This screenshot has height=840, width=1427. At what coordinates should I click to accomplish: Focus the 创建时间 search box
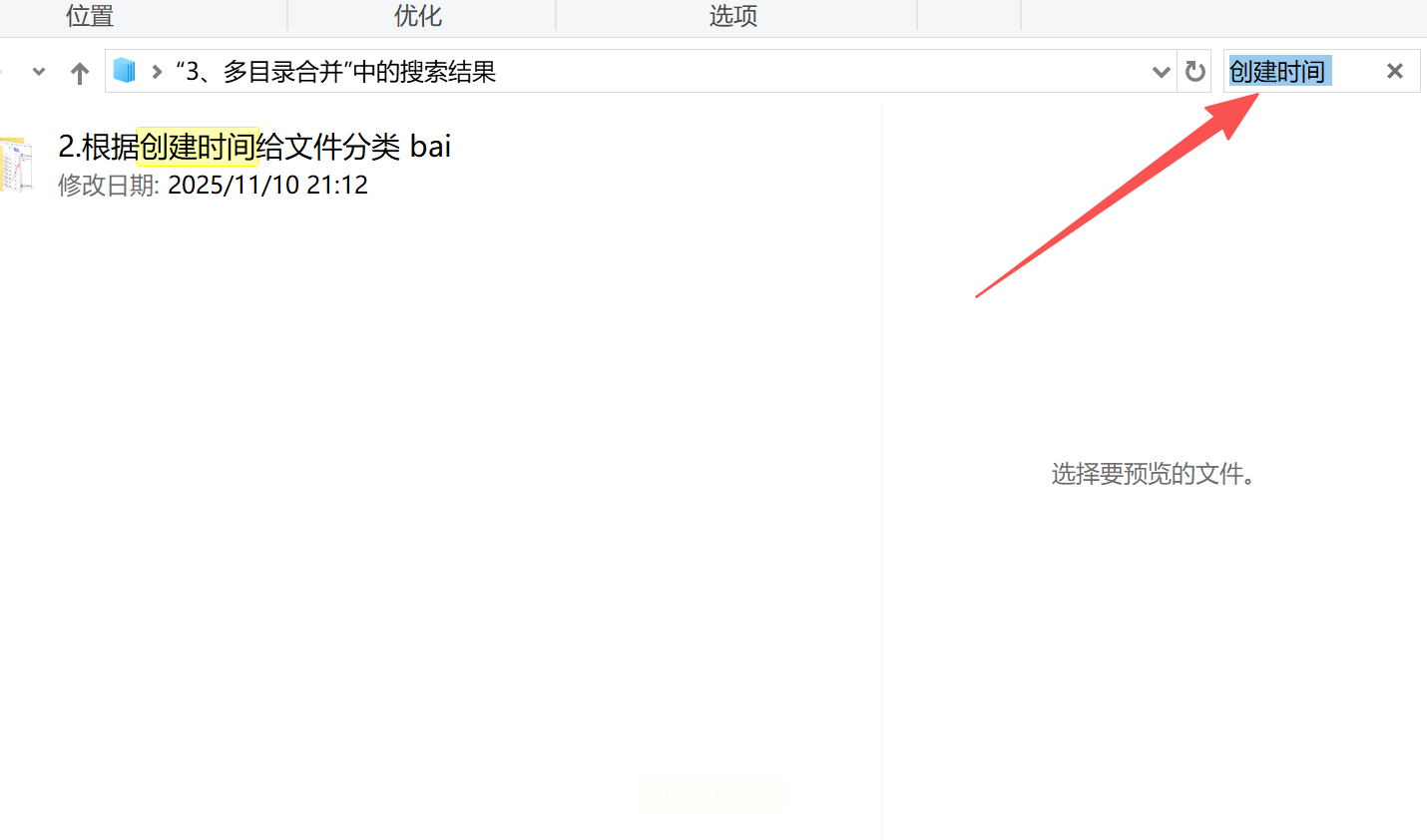[1302, 71]
